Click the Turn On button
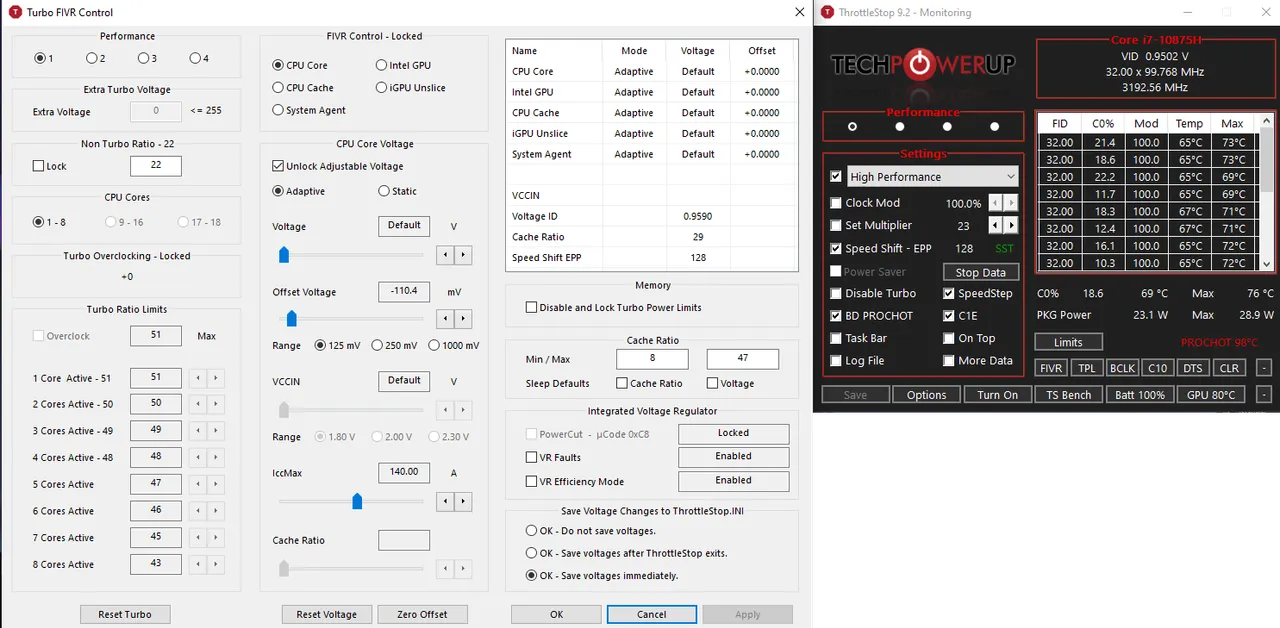Image resolution: width=1280 pixels, height=628 pixels. [x=997, y=395]
